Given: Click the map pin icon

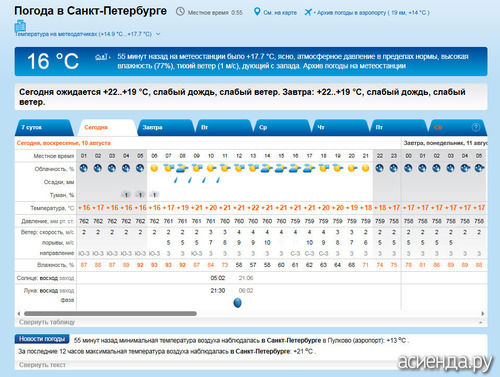Looking at the screenshot, I should coord(257,12).
